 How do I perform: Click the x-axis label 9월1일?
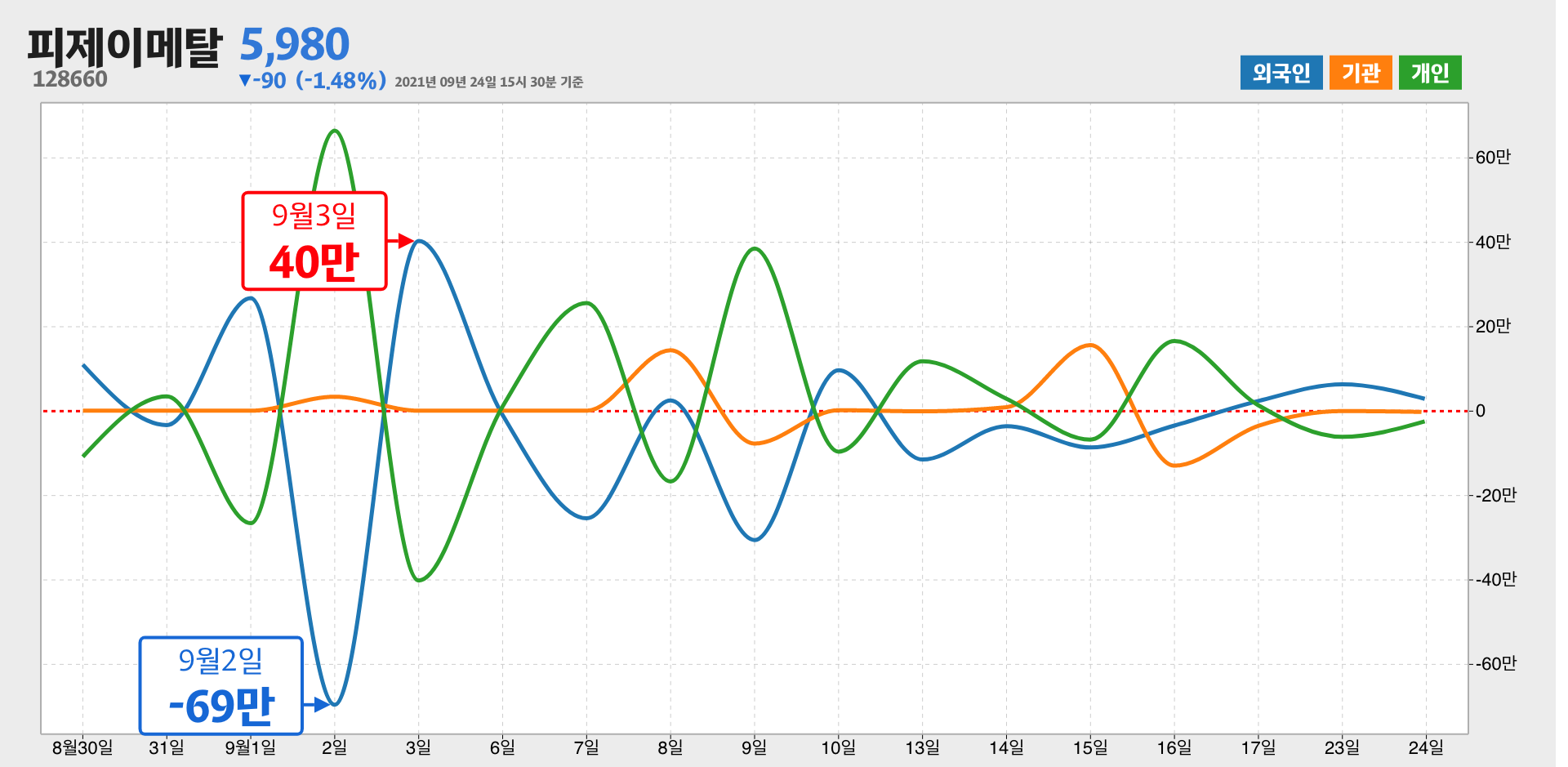point(251,747)
